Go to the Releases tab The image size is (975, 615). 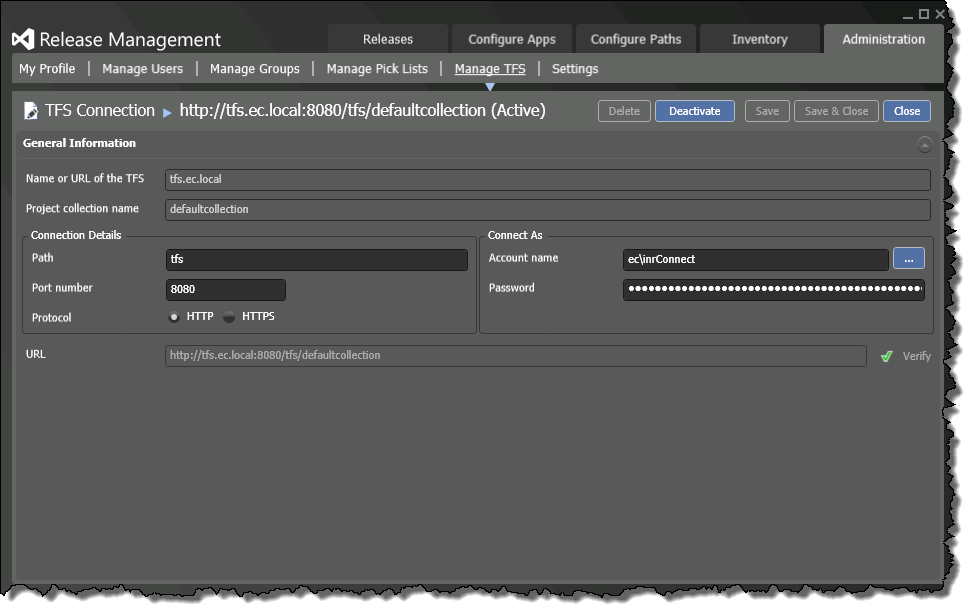388,40
